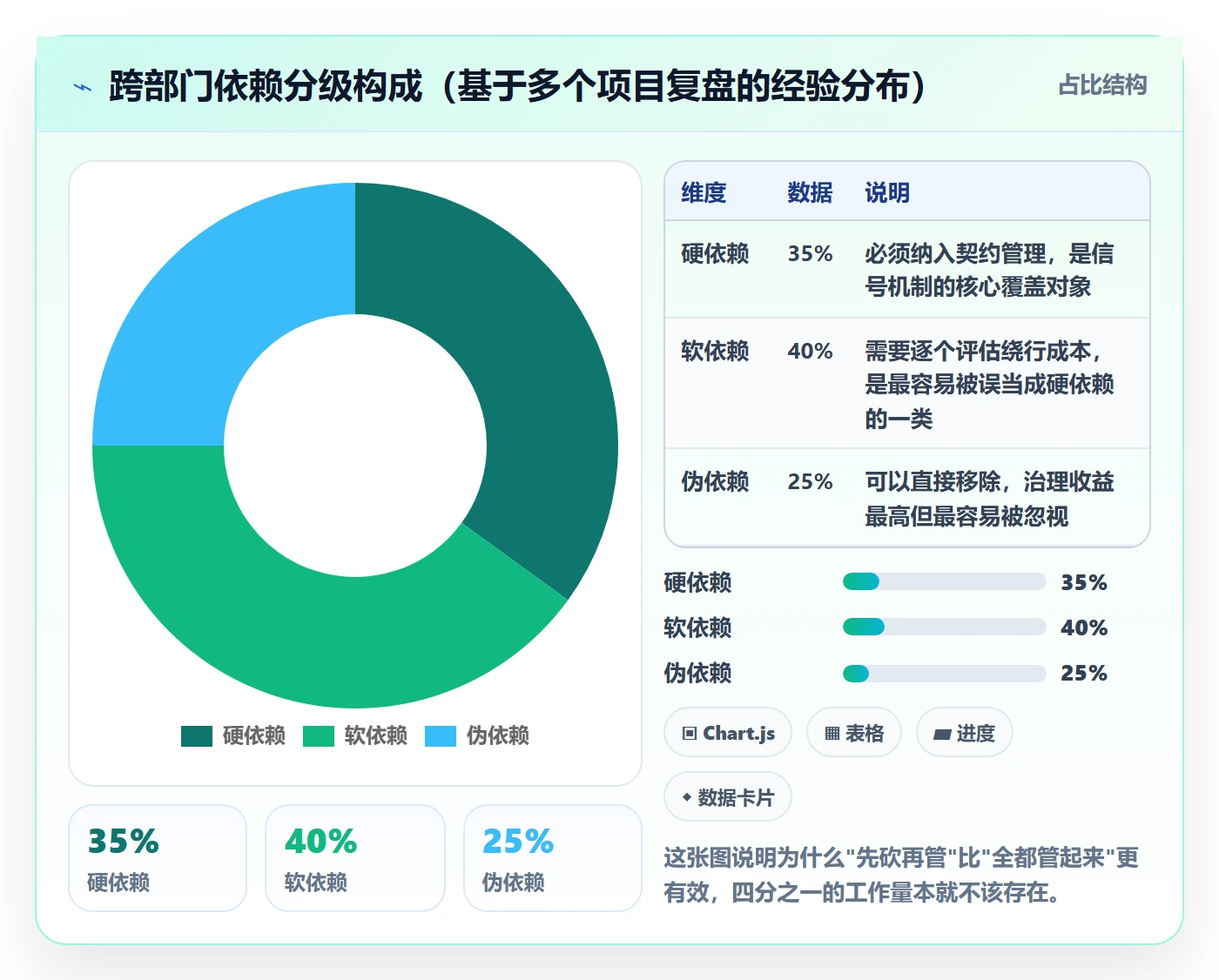The height and width of the screenshot is (980, 1219).
Task: Click the 表格 tag chip
Action: pyautogui.click(x=854, y=733)
